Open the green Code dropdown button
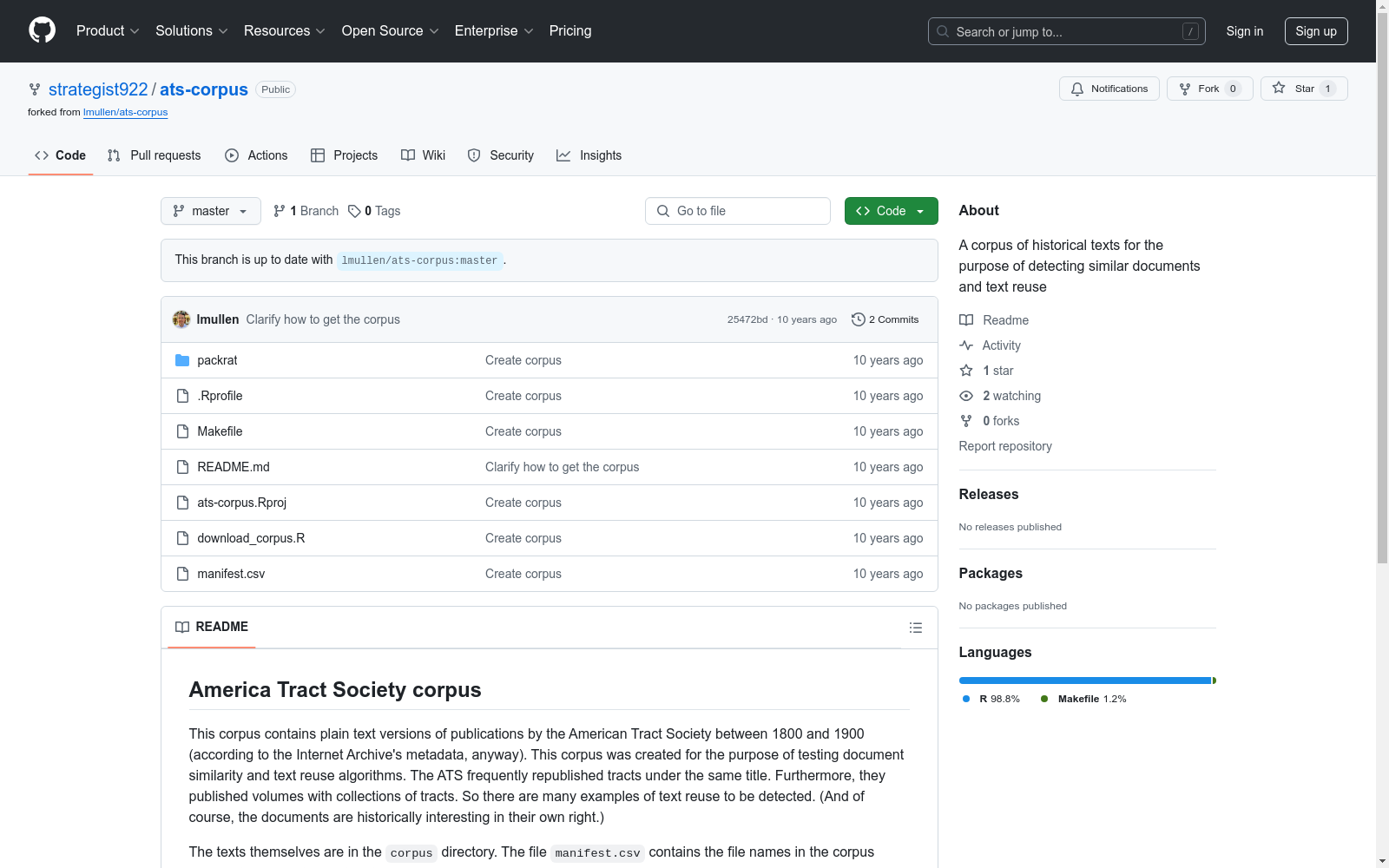Screen dimensions: 1389x868 (x=892, y=211)
